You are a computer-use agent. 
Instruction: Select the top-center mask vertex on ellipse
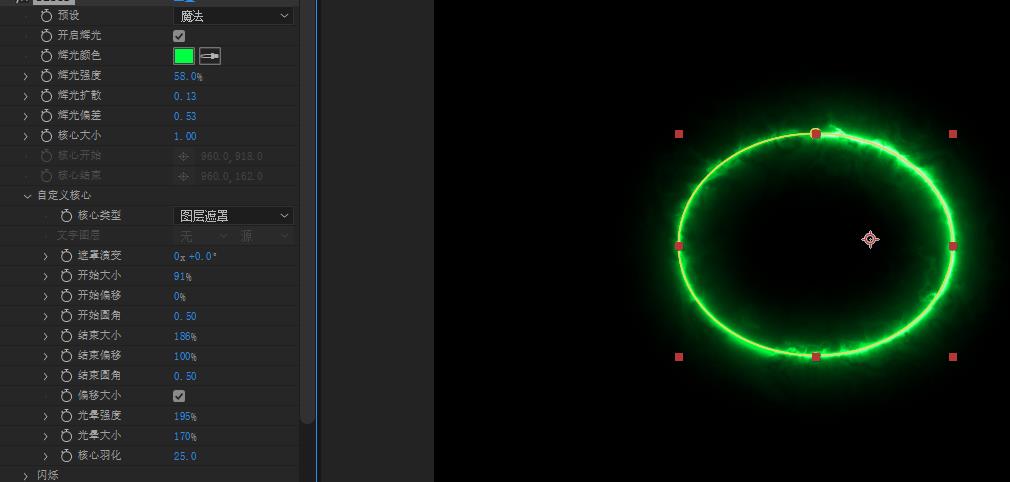pos(816,134)
